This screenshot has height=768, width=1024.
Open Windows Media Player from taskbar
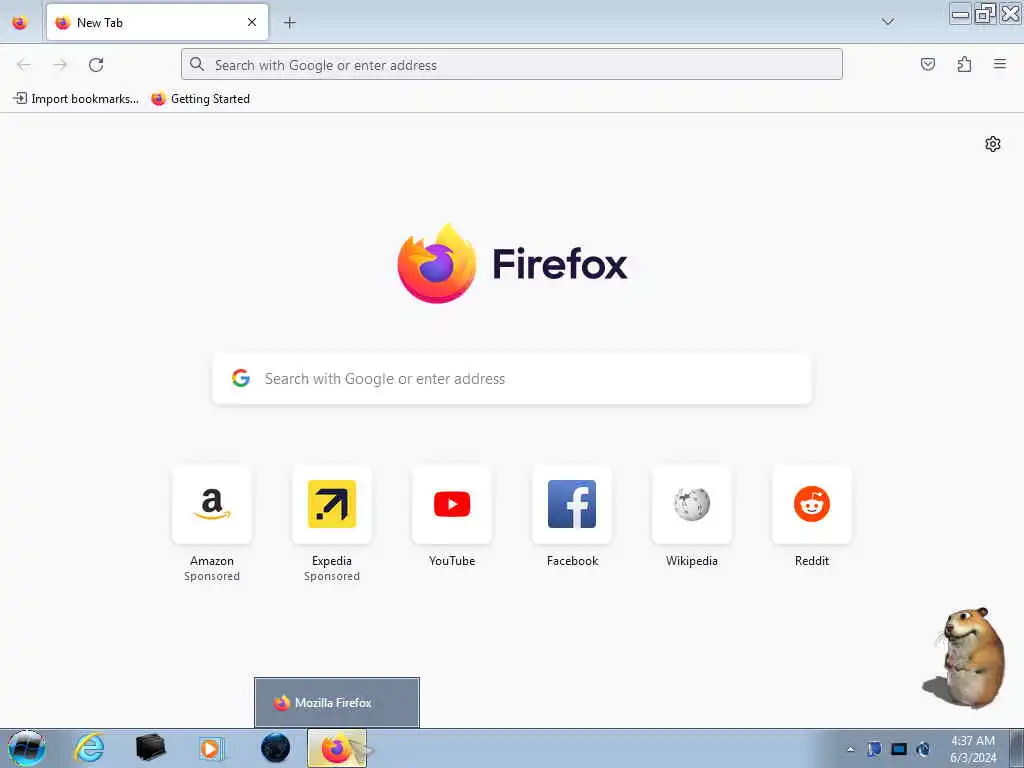[x=212, y=748]
